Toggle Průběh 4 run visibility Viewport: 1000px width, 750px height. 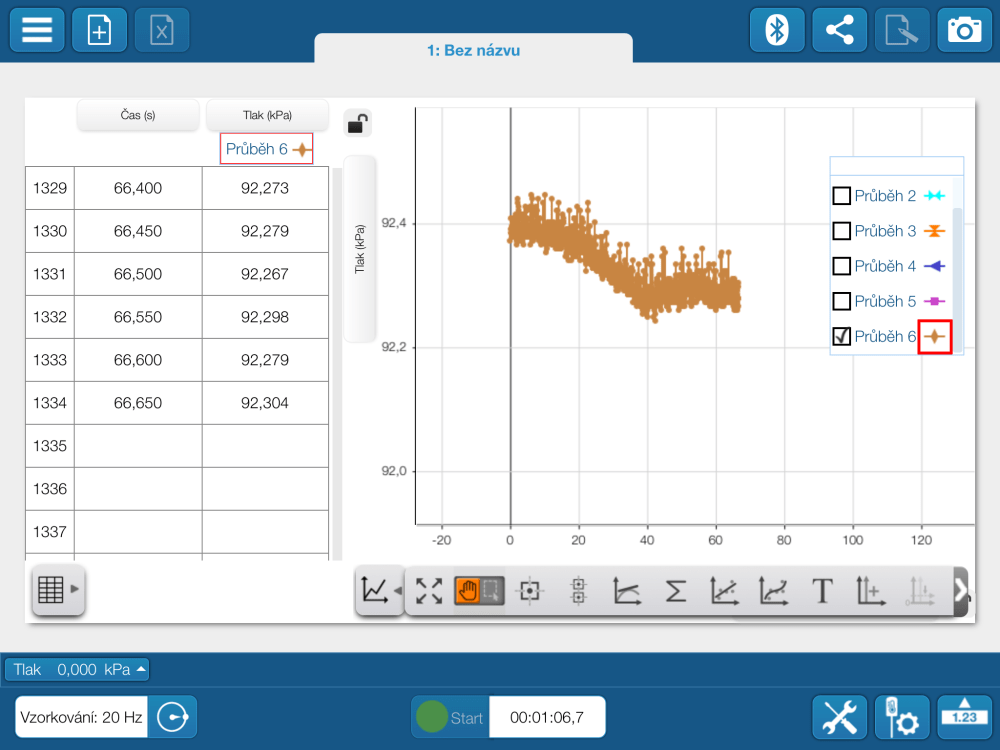[842, 266]
